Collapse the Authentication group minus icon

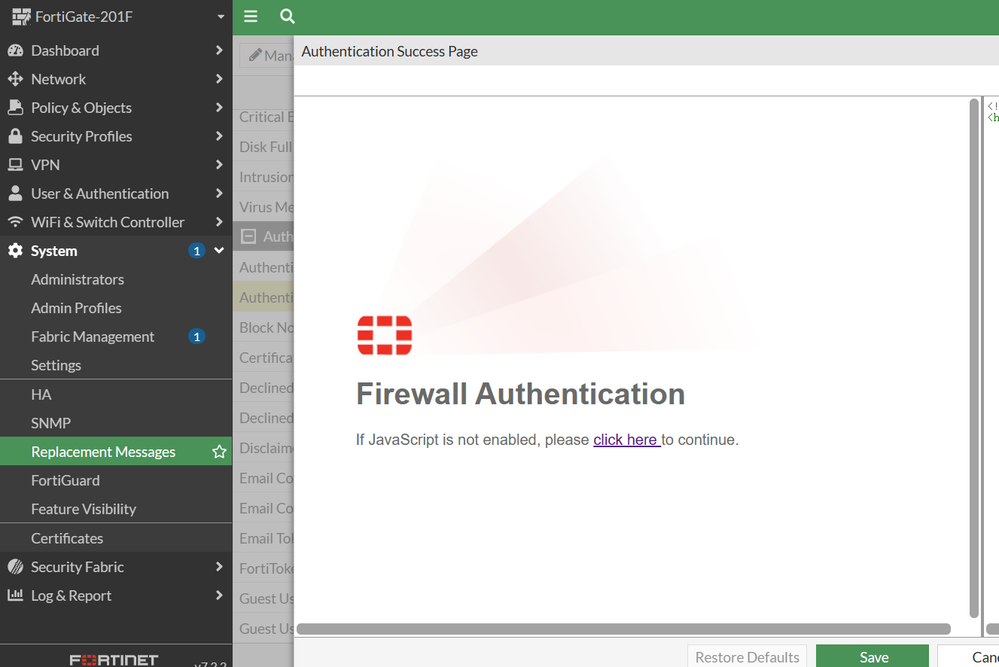point(248,236)
